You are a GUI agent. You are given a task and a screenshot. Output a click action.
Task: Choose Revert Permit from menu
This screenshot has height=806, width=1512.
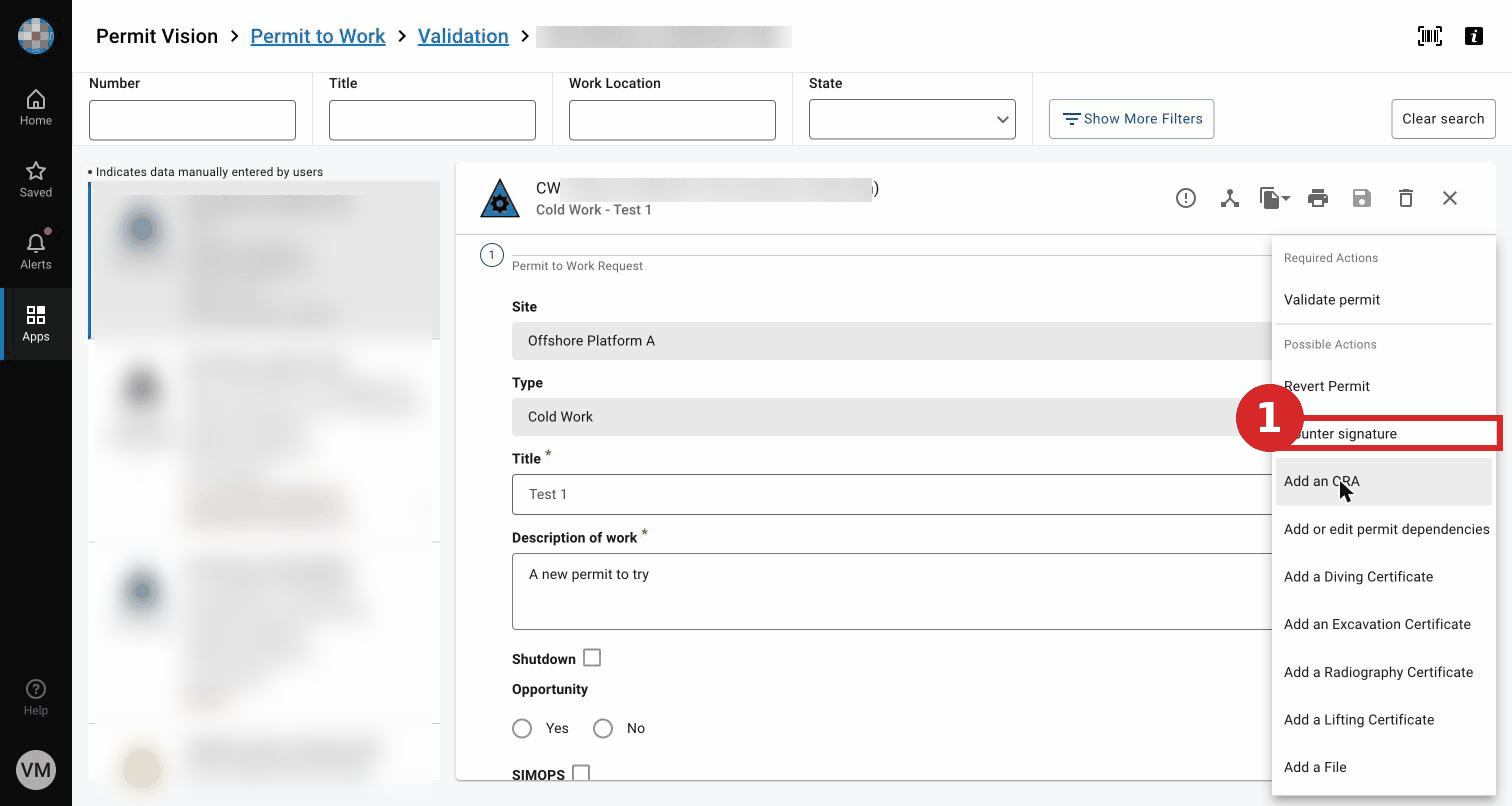point(1384,386)
